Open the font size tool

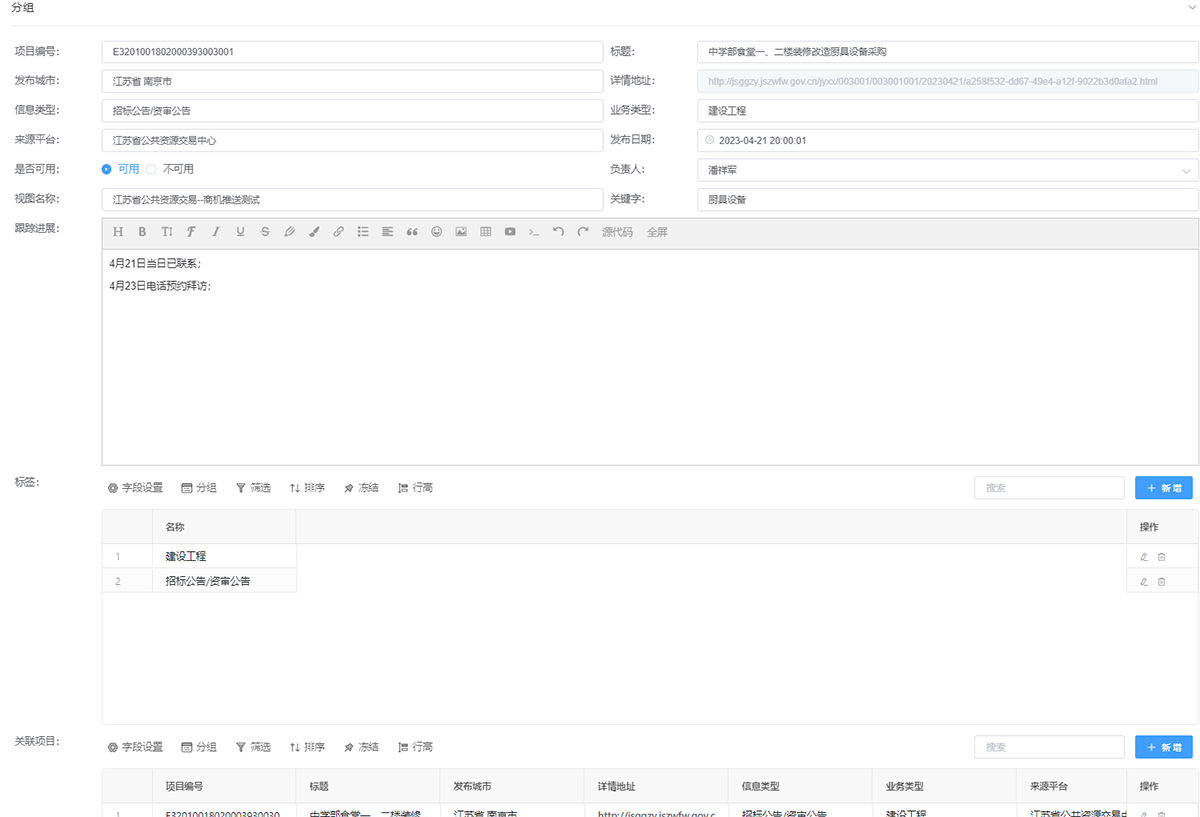point(167,232)
